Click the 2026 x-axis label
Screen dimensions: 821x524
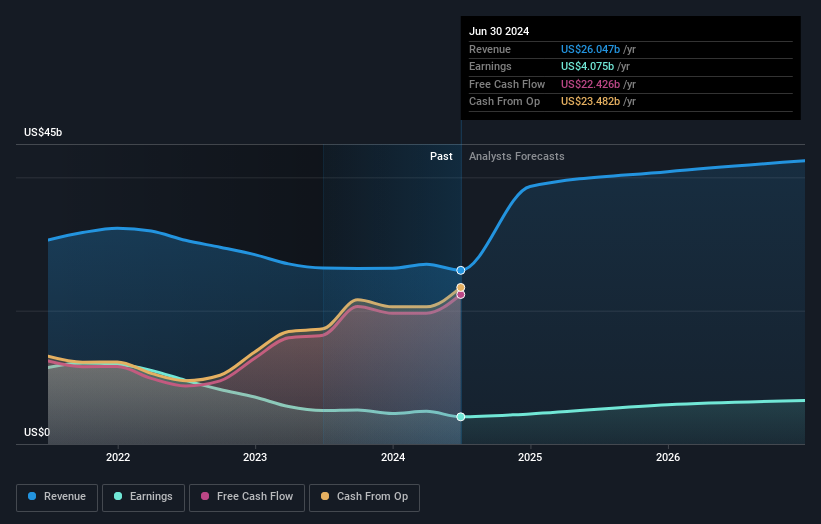(668, 457)
